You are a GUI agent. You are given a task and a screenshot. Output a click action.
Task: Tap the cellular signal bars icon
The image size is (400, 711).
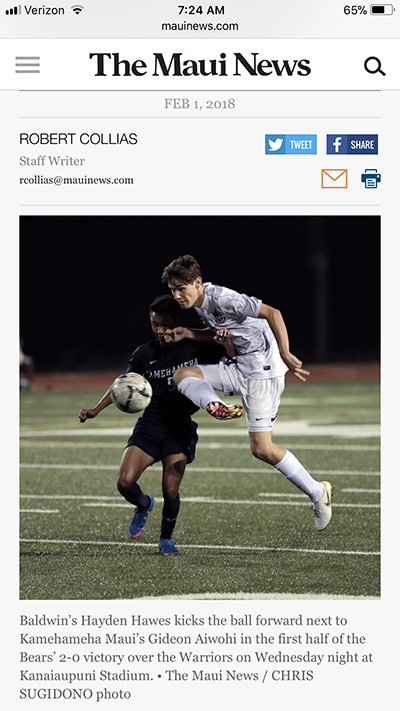pos(13,10)
